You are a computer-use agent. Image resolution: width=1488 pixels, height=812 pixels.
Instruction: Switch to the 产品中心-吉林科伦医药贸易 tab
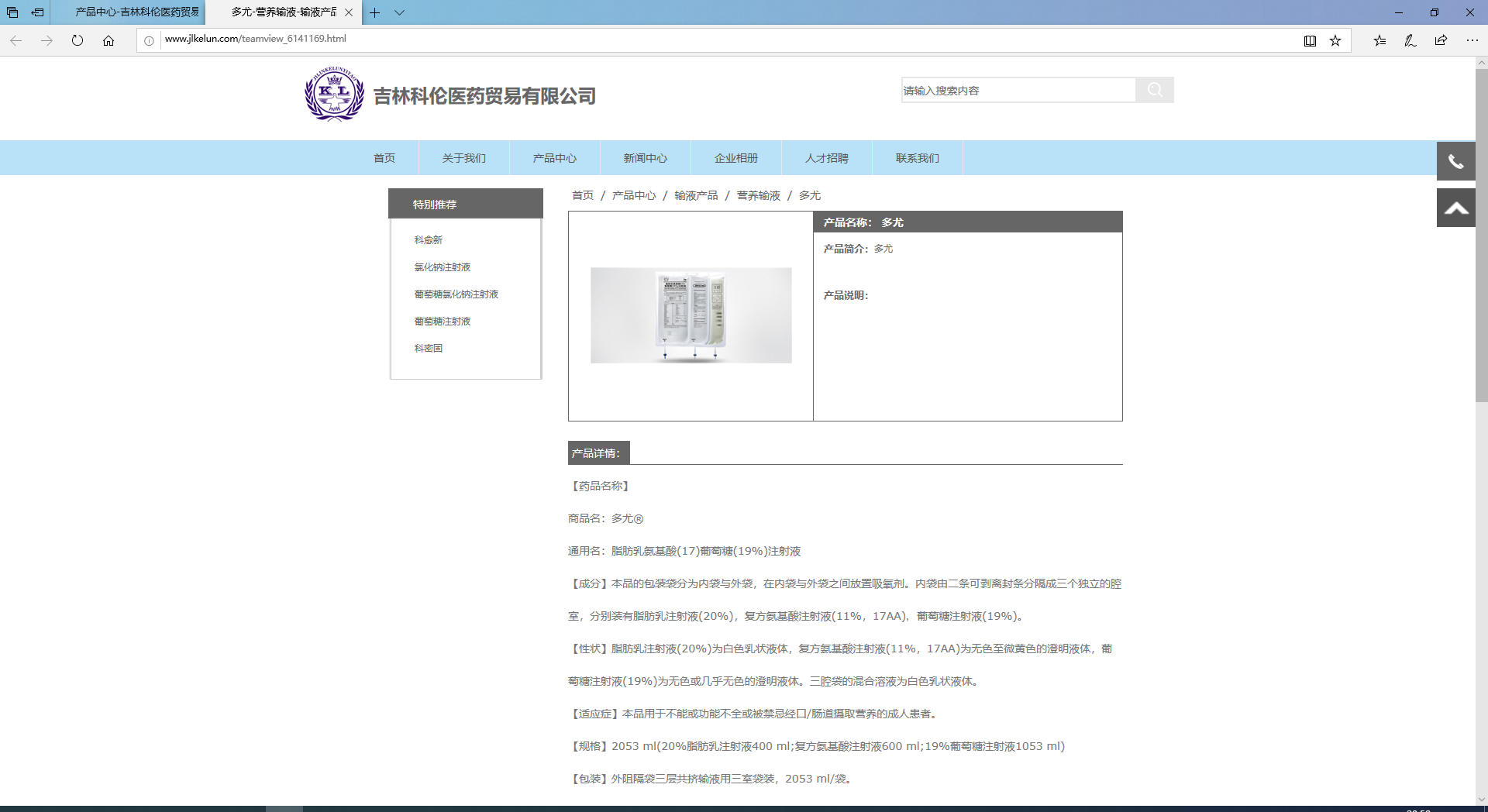click(x=128, y=12)
